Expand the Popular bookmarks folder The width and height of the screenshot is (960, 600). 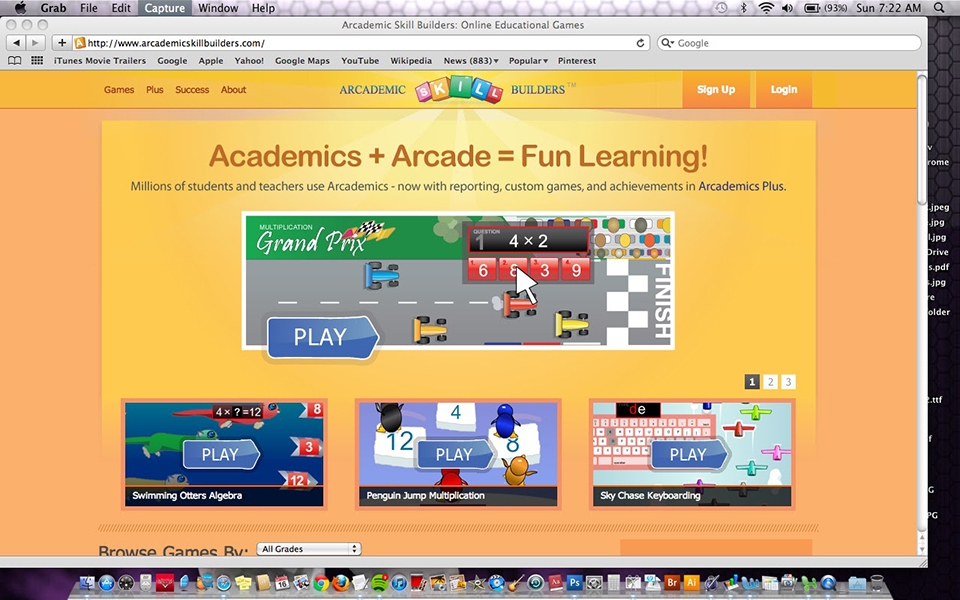(x=528, y=61)
